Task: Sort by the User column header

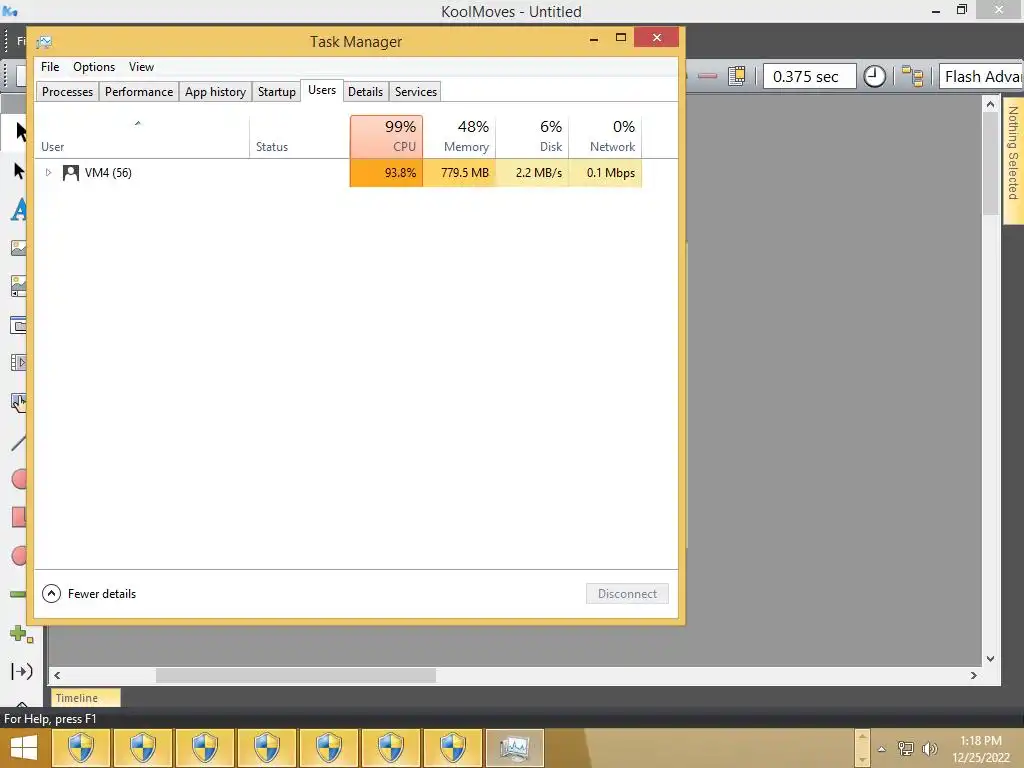Action: pos(142,137)
